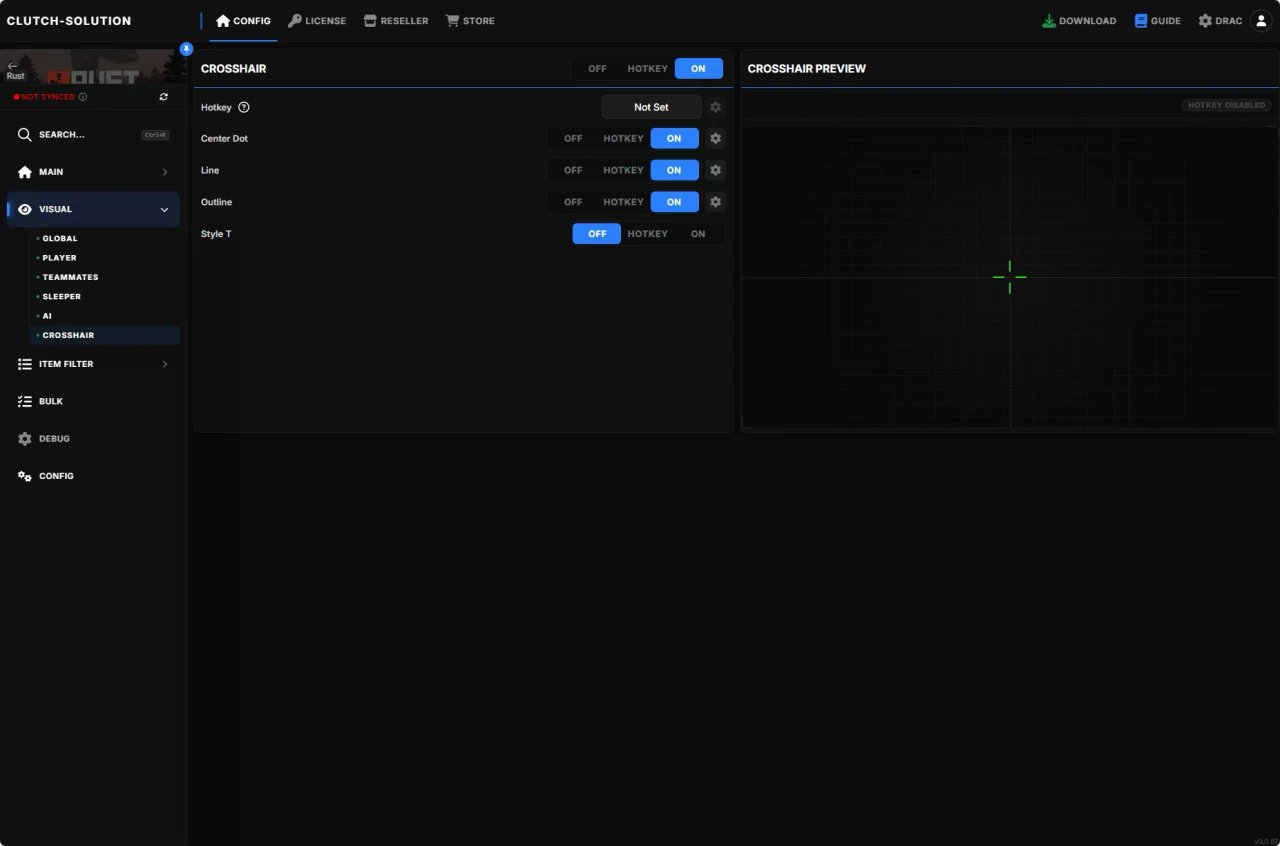Click the back arrow above Rust

(12, 65)
